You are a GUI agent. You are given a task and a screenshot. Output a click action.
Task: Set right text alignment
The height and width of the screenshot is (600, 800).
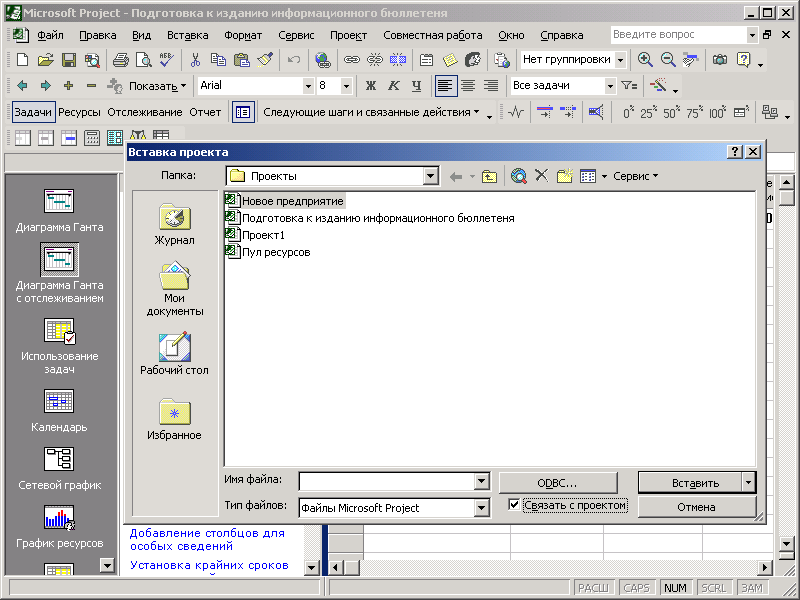491,86
